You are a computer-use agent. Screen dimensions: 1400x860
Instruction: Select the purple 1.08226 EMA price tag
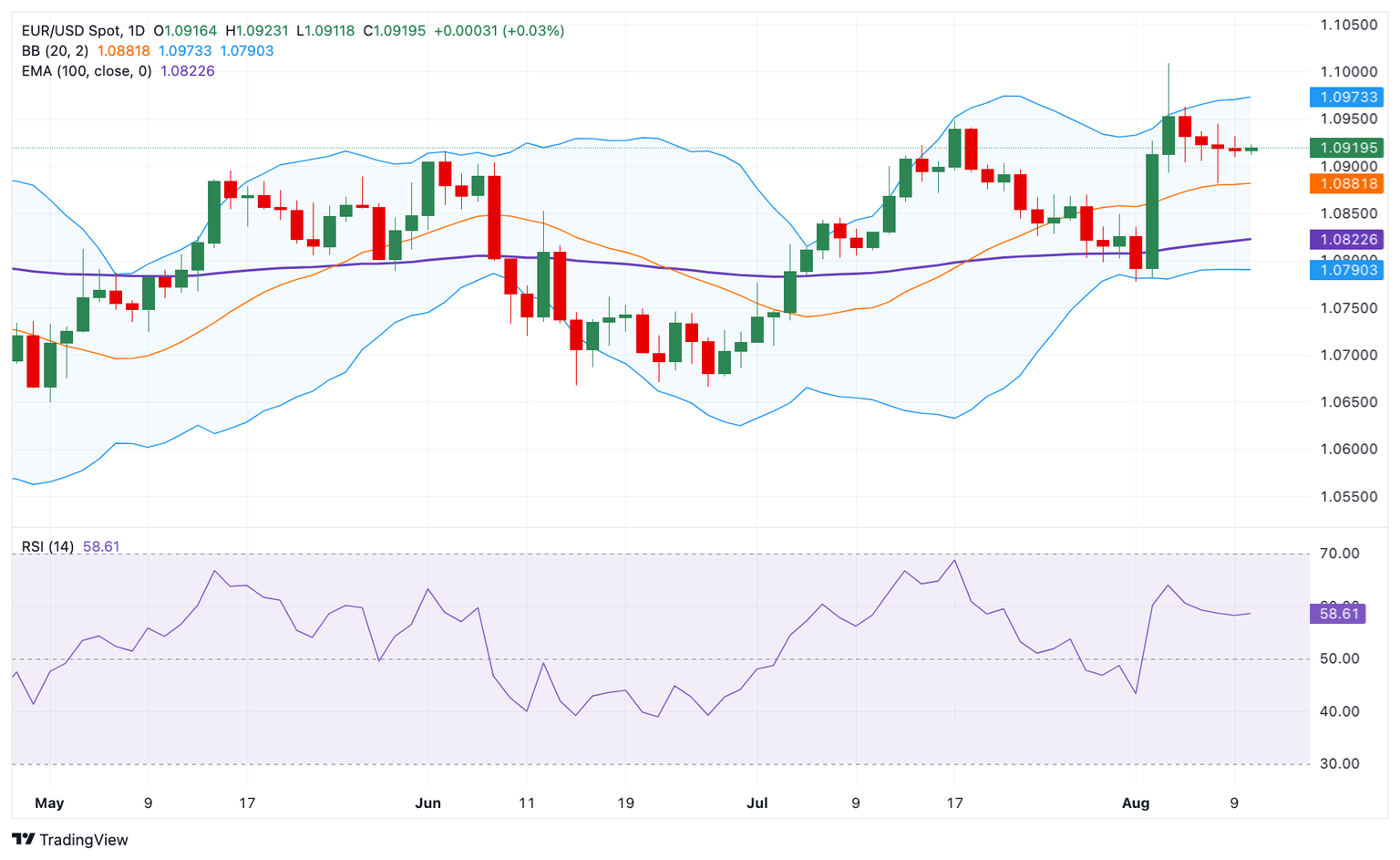point(1345,240)
